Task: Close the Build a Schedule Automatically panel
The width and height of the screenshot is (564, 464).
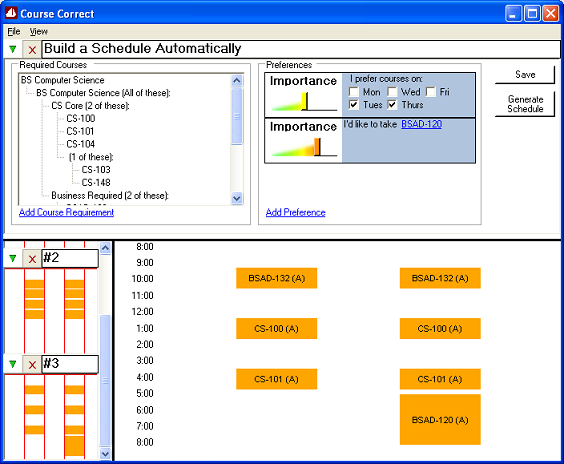Action: click(x=32, y=49)
